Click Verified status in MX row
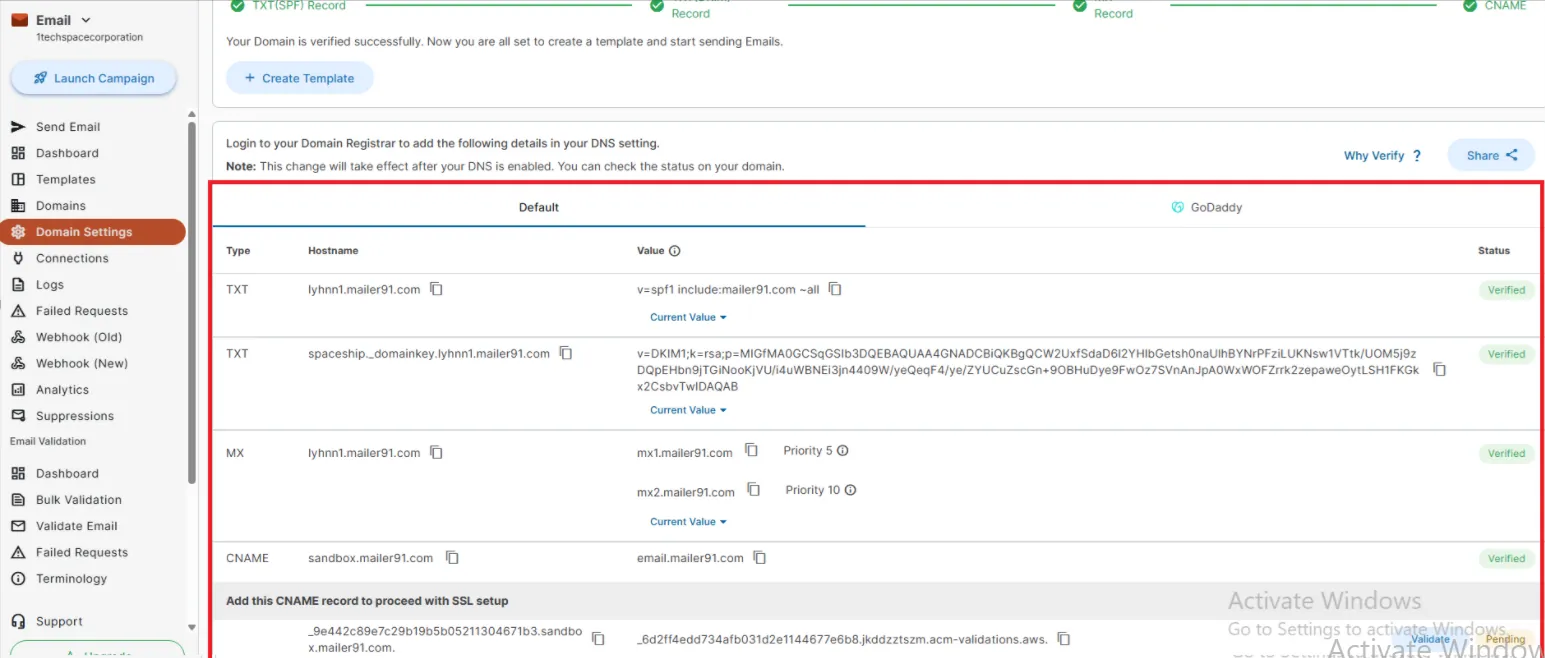The width and height of the screenshot is (1545, 658). point(1506,453)
